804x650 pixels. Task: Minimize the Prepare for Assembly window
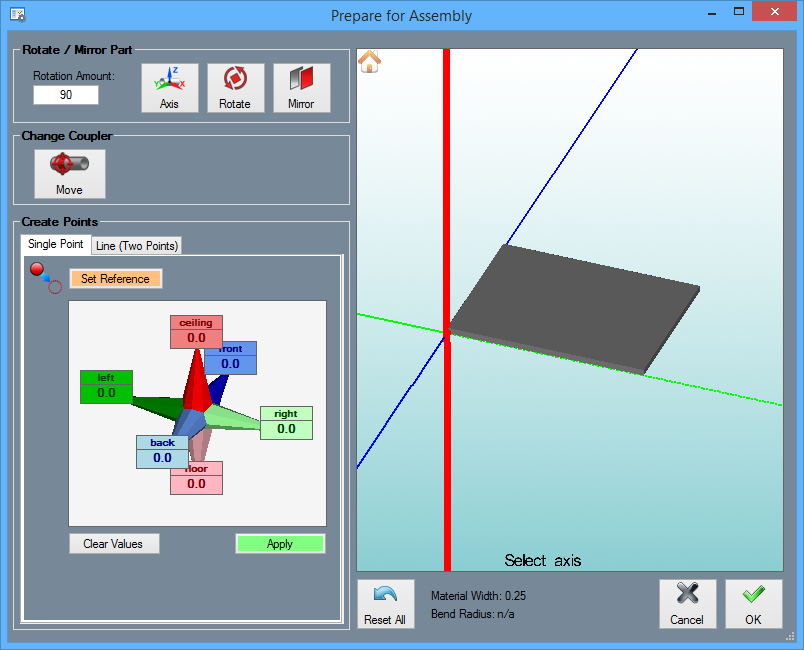tap(712, 13)
